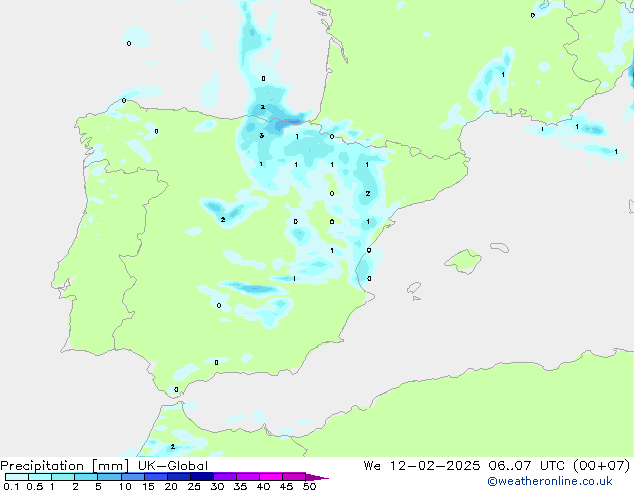634x490 pixels.
Task: Click the value '2' over Morocco
Action: [173, 446]
